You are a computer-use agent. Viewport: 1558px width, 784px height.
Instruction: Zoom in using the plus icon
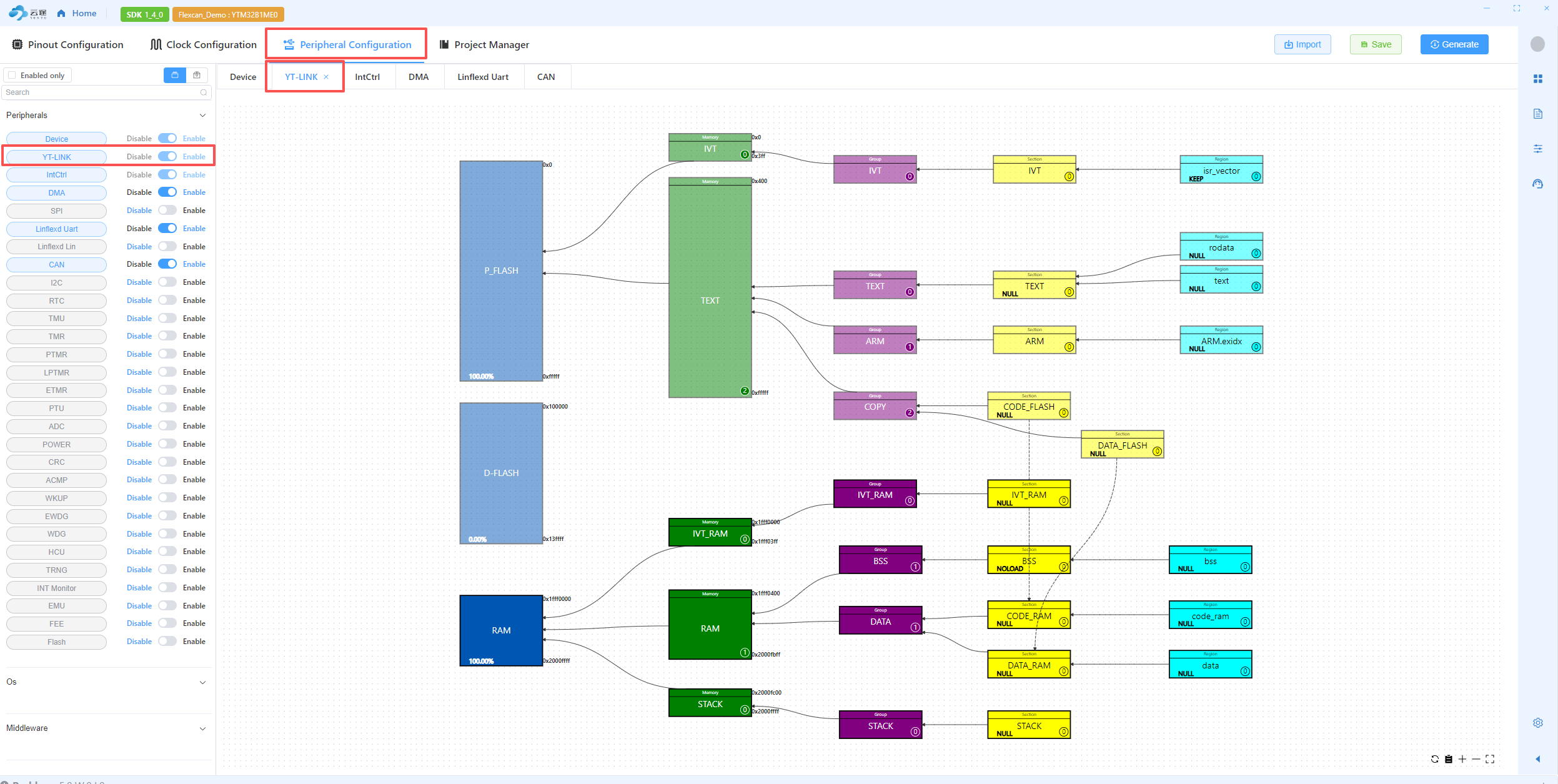tap(1462, 759)
